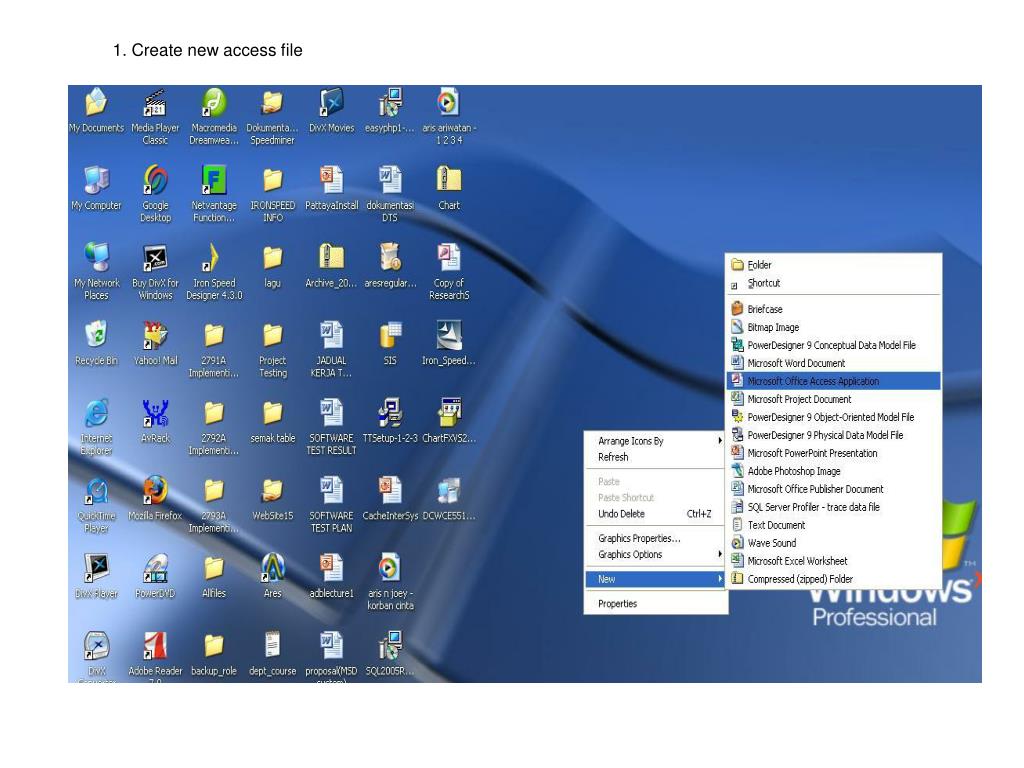Choose Bitmap Image in New submenu
Screen dimensions: 1024x768
click(x=834, y=327)
